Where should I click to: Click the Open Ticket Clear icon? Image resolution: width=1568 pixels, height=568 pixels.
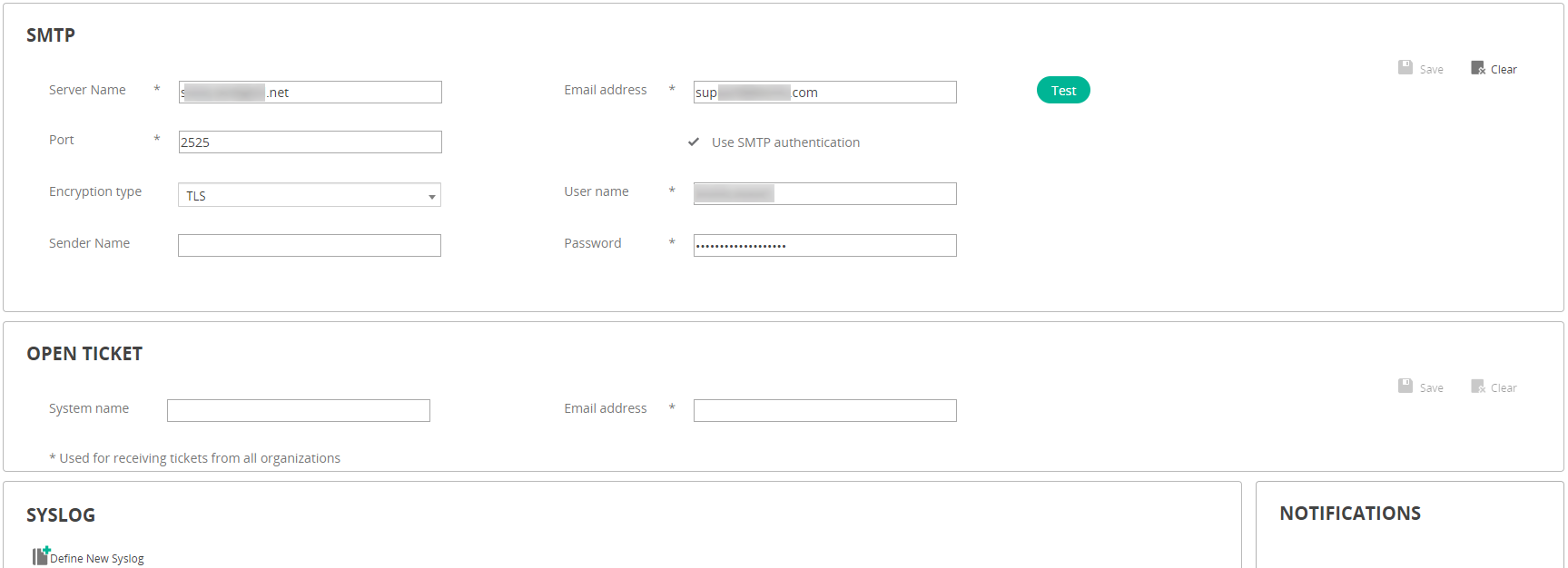[x=1478, y=387]
